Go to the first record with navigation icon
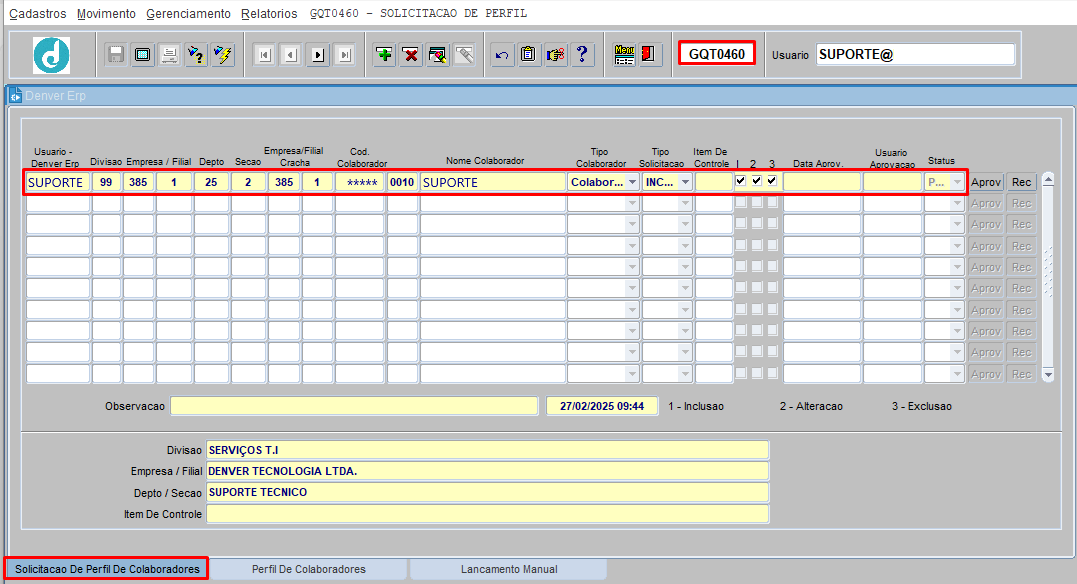This screenshot has width=1077, height=584. [264, 54]
